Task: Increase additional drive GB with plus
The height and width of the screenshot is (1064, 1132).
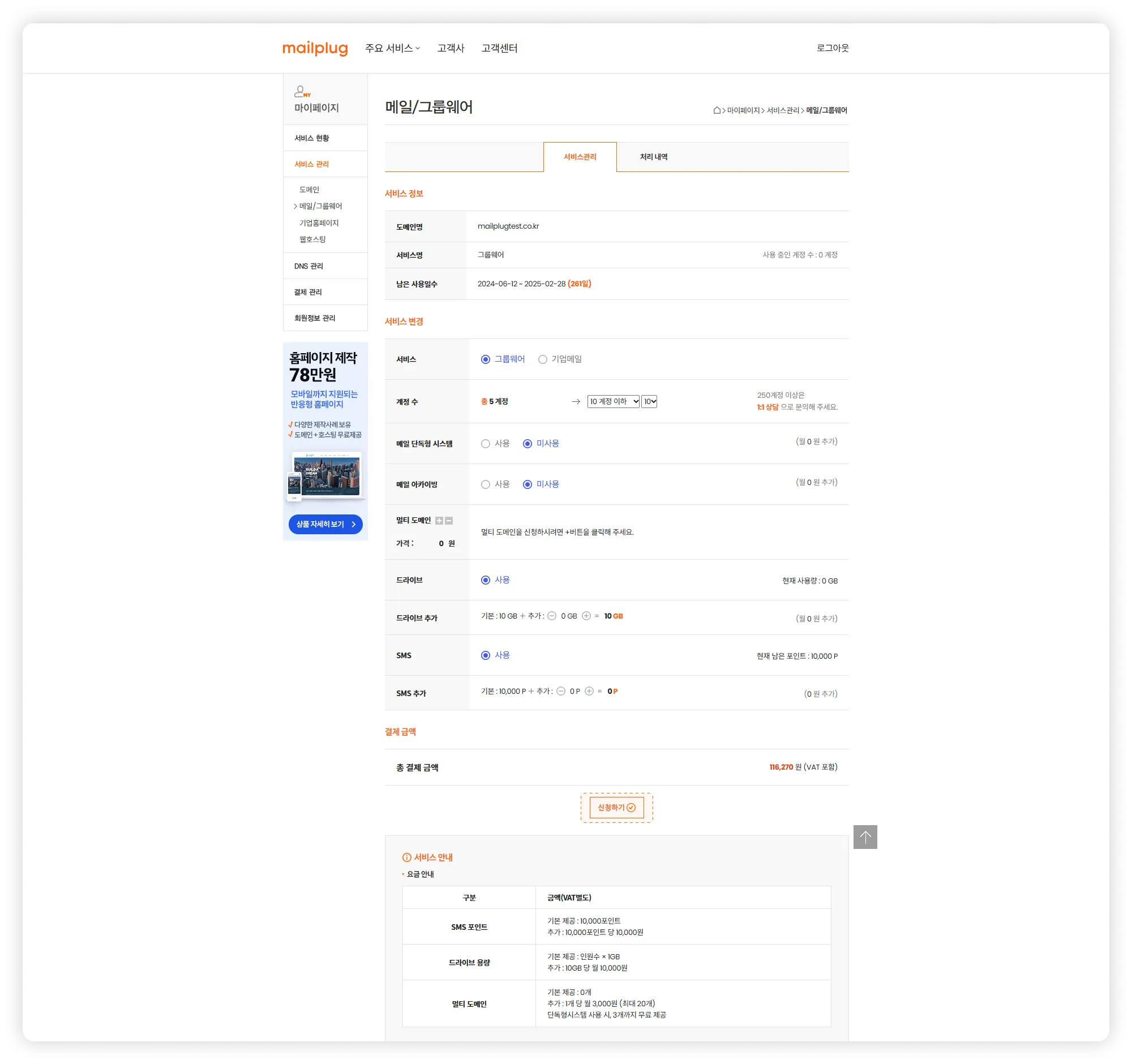Action: (586, 616)
